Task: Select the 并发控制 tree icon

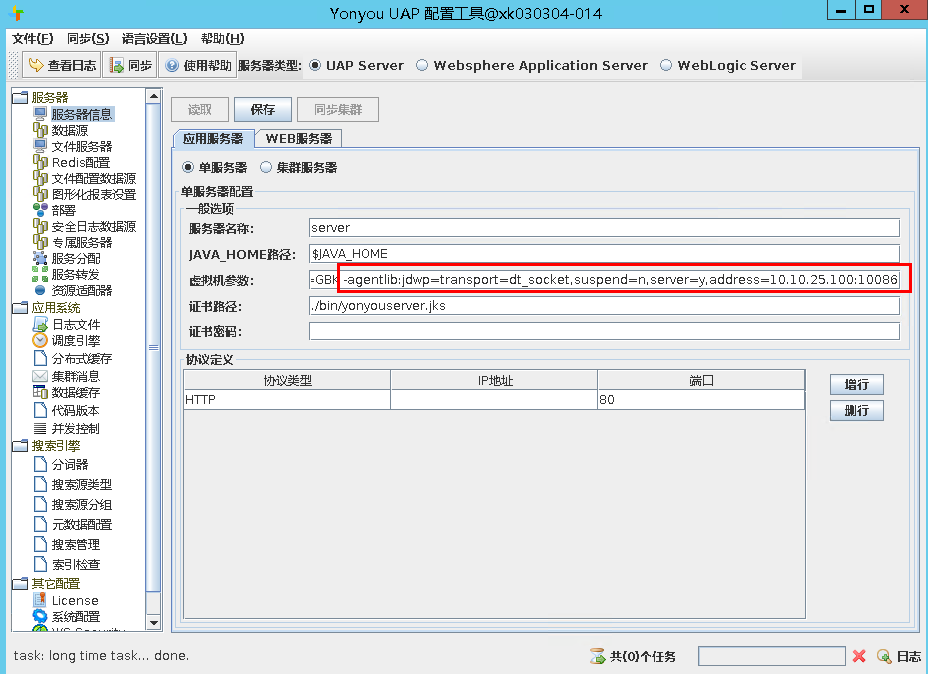Action: point(40,428)
